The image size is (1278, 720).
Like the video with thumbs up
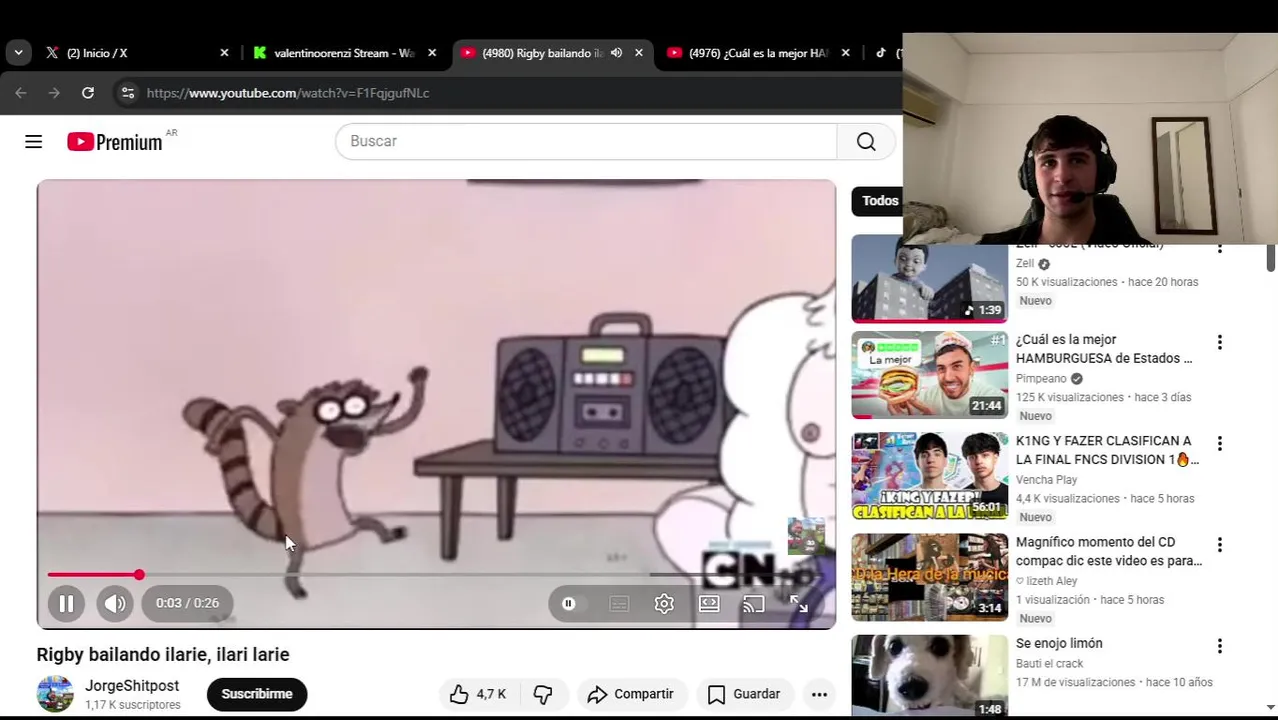tap(477, 694)
